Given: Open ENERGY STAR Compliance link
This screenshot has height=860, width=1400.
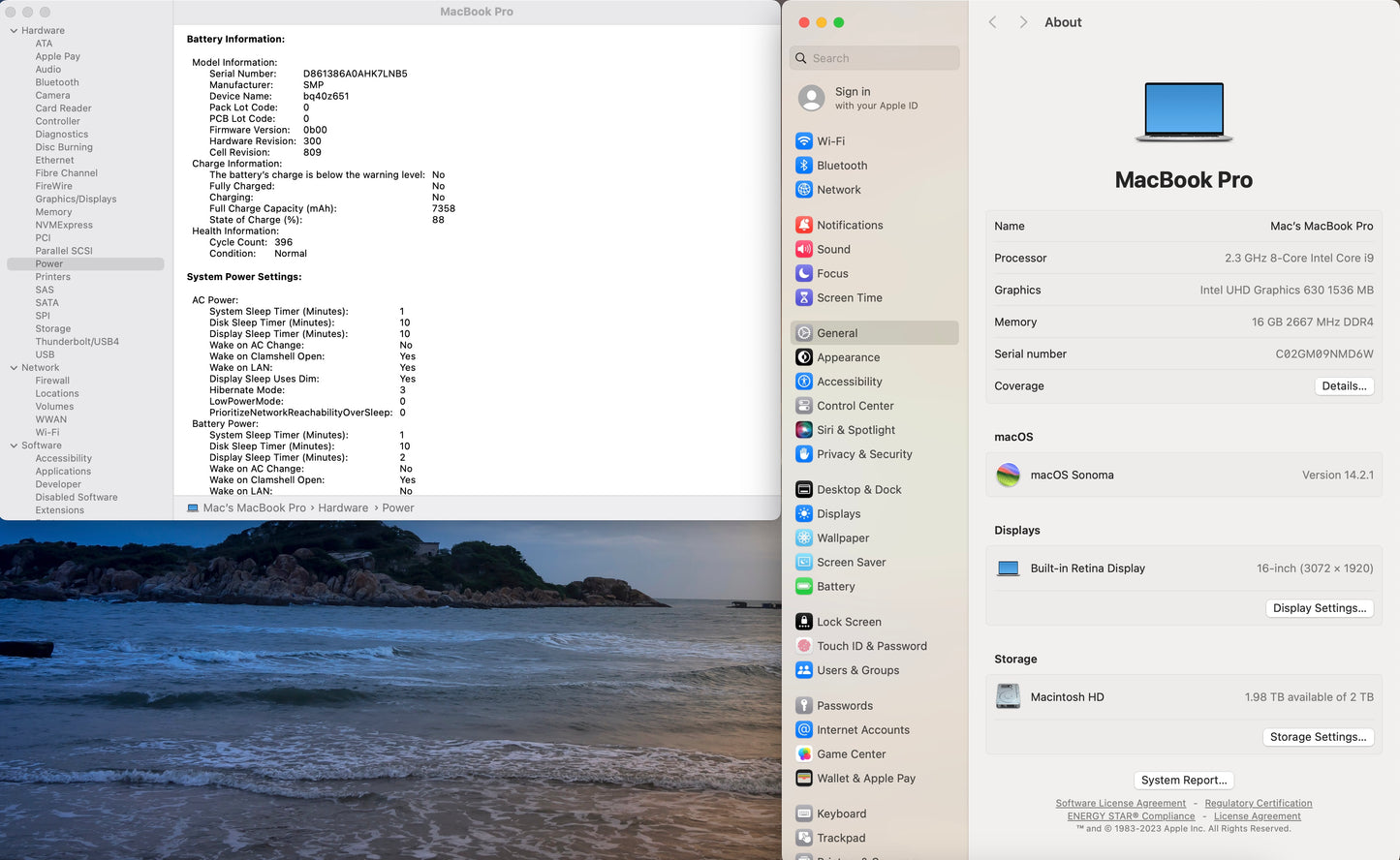Looking at the screenshot, I should pos(1131,816).
